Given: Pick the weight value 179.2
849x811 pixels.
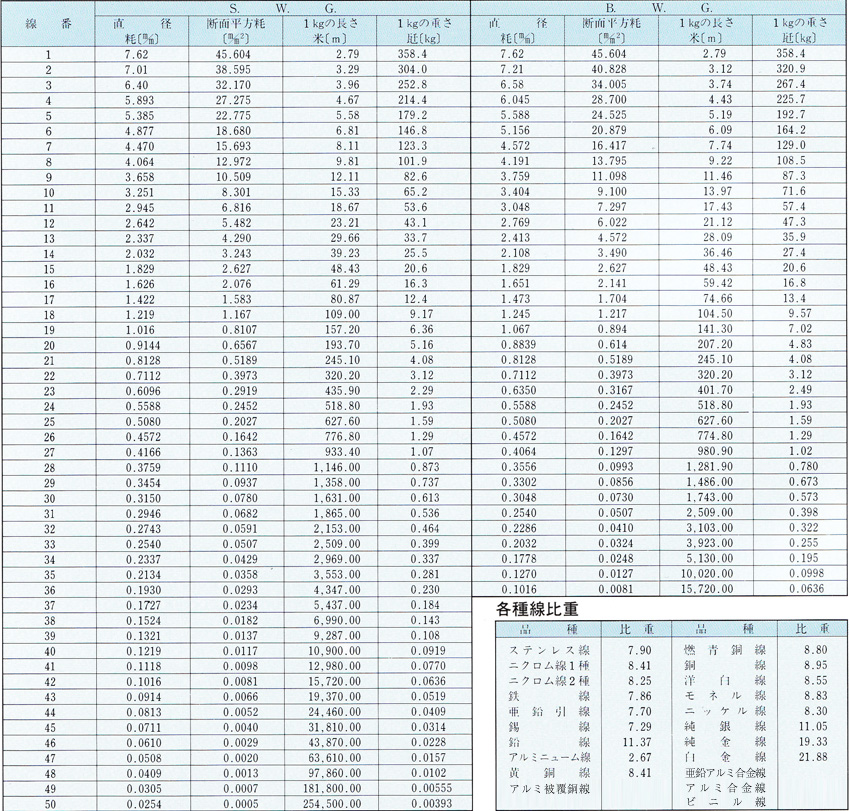Looking at the screenshot, I should pos(412,115).
